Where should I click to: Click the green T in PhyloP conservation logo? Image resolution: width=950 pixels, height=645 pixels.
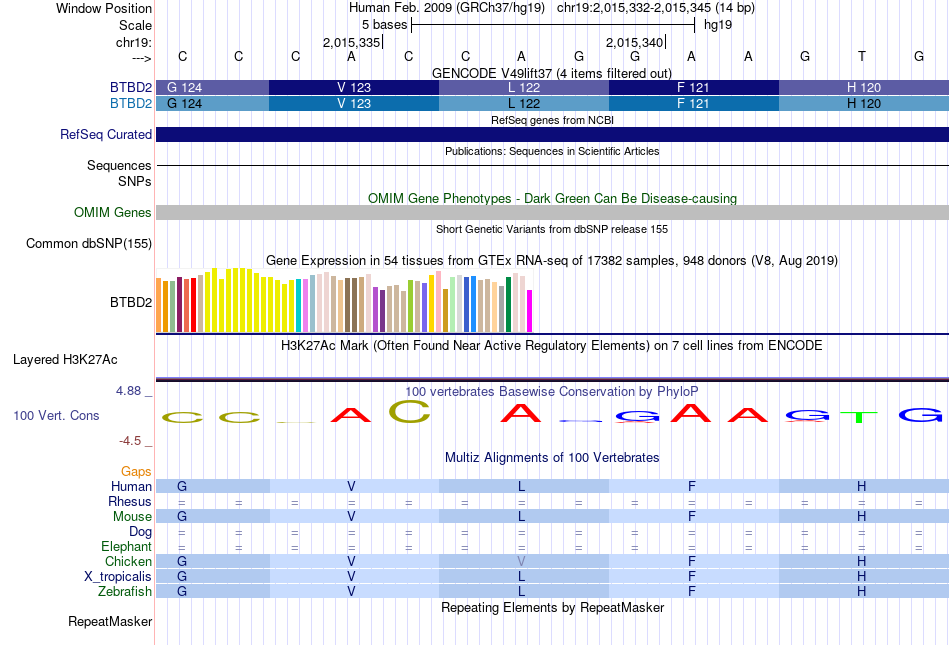(x=859, y=417)
